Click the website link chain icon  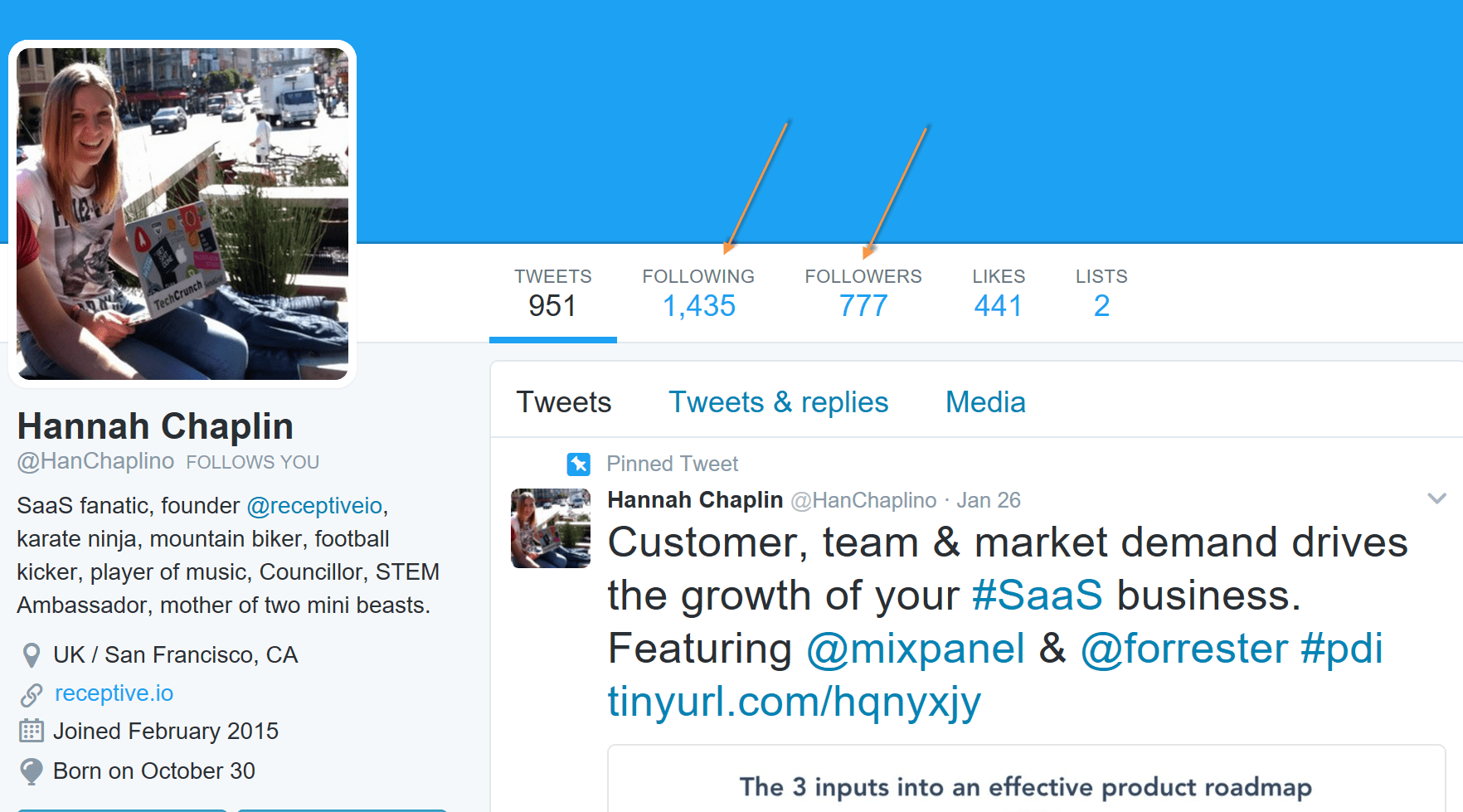tap(32, 694)
